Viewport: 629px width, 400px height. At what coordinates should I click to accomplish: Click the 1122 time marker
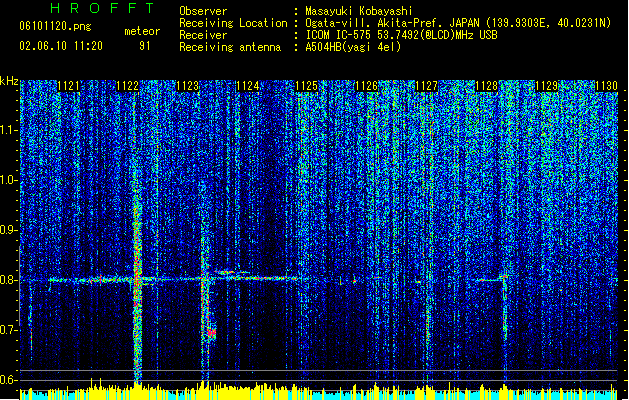[128, 86]
